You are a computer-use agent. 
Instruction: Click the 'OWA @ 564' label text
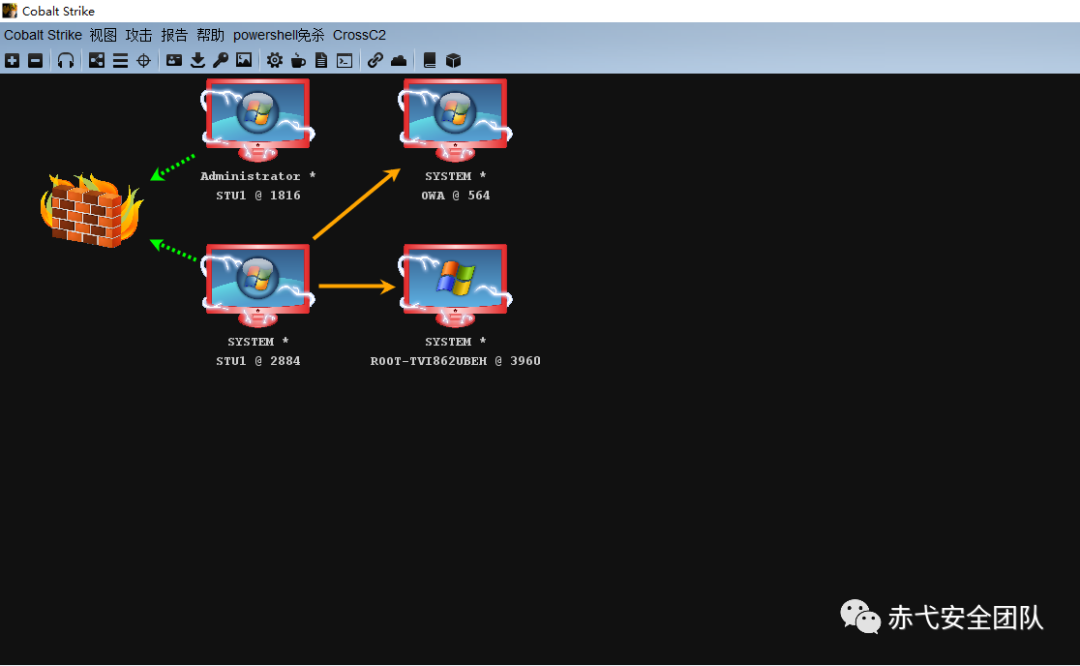pos(455,196)
